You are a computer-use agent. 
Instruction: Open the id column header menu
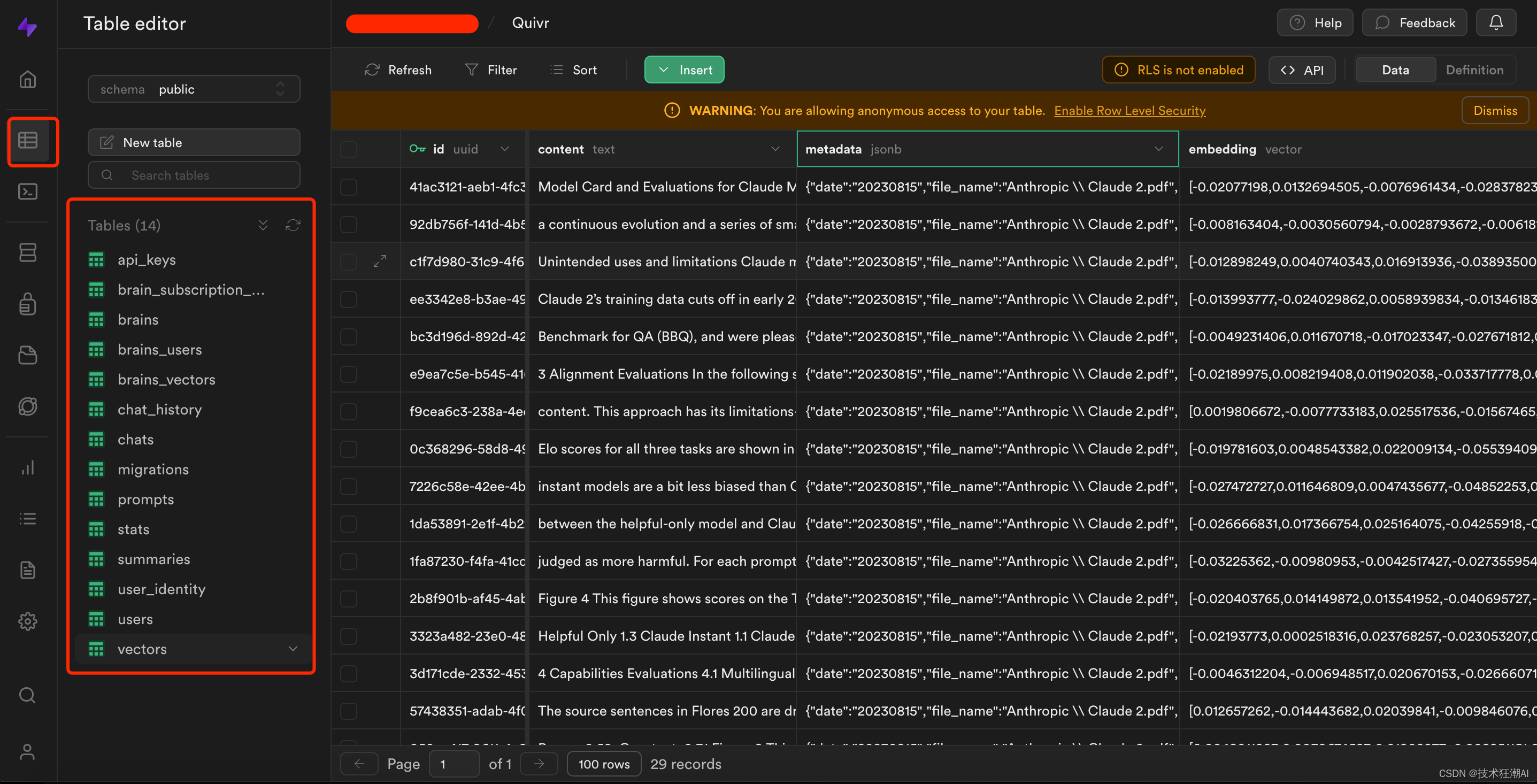coord(505,149)
